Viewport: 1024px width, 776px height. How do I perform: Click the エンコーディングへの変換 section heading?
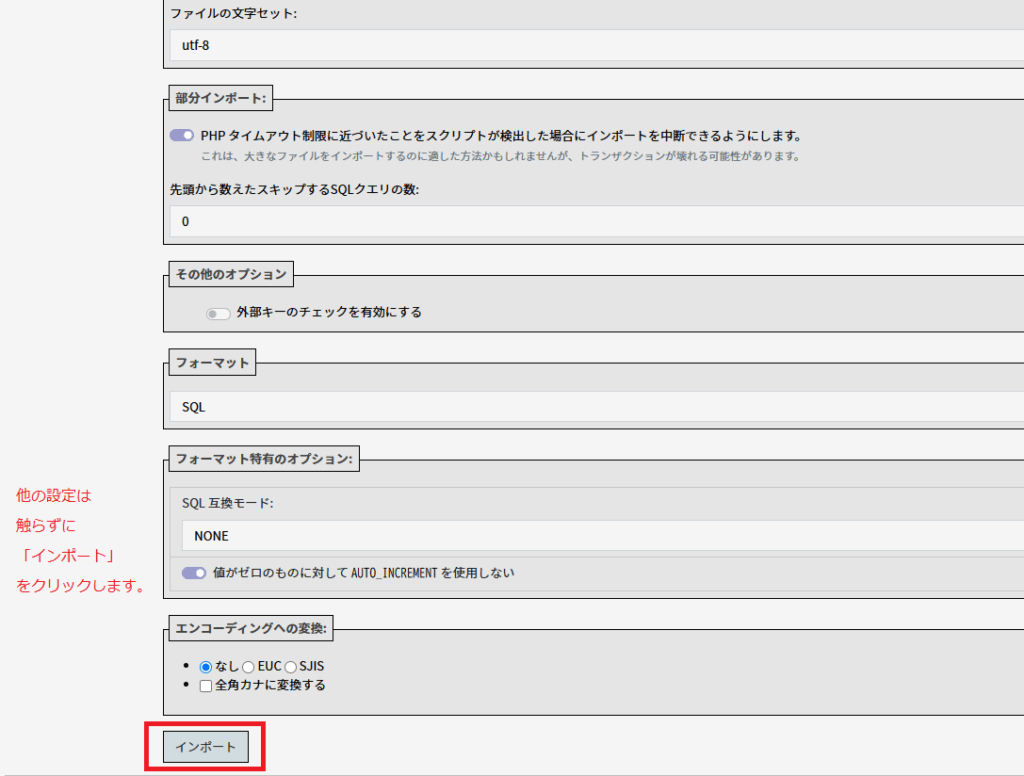pyautogui.click(x=252, y=629)
